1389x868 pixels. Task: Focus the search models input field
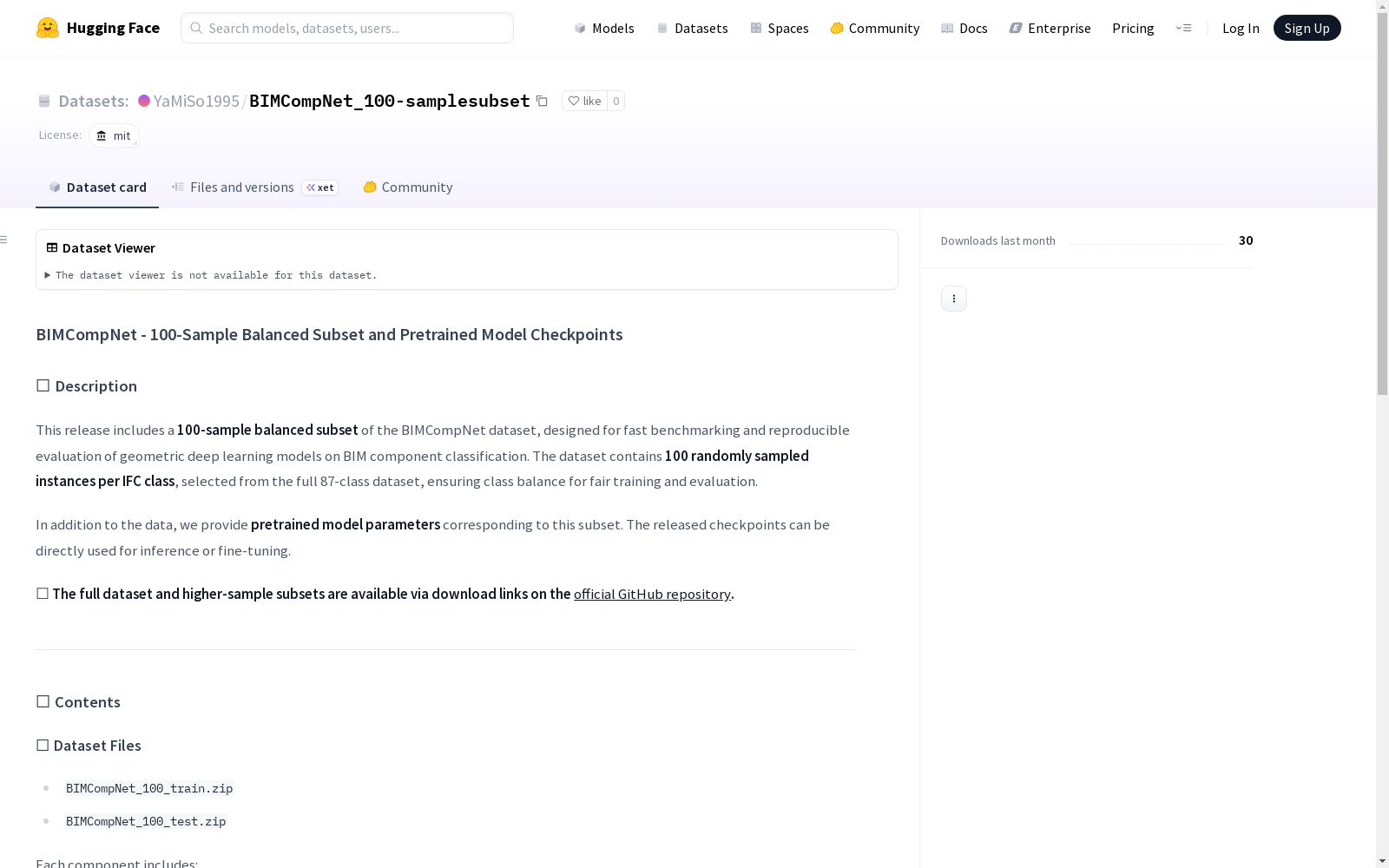(x=347, y=28)
